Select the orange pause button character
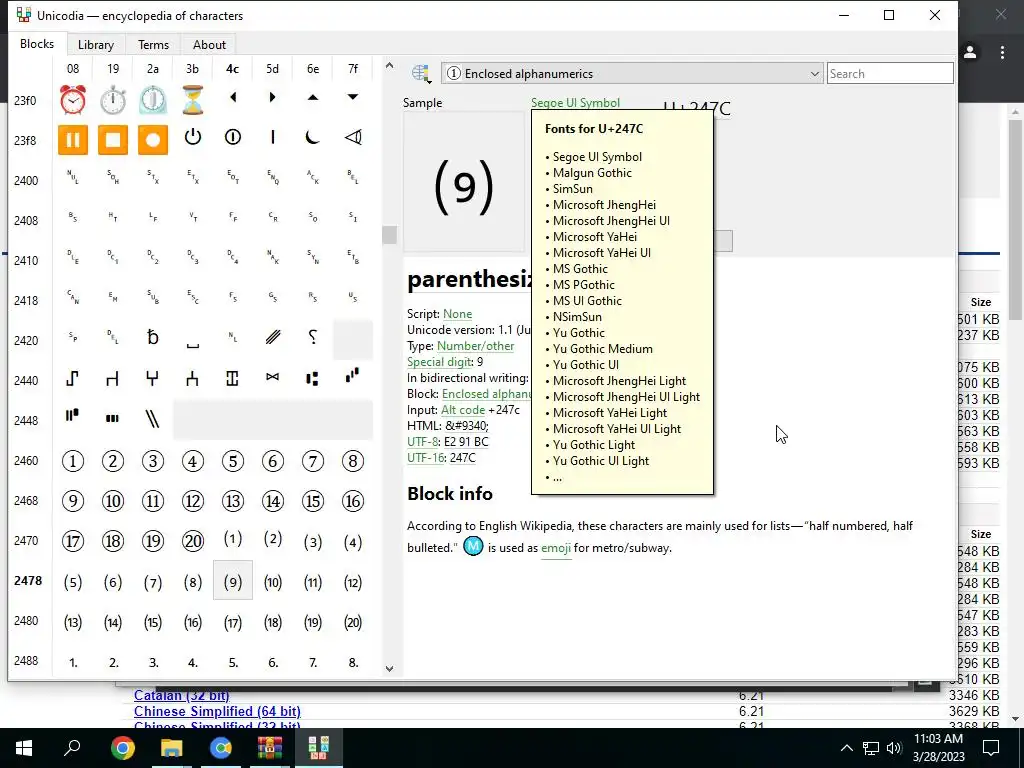This screenshot has height=768, width=1024. point(72,140)
